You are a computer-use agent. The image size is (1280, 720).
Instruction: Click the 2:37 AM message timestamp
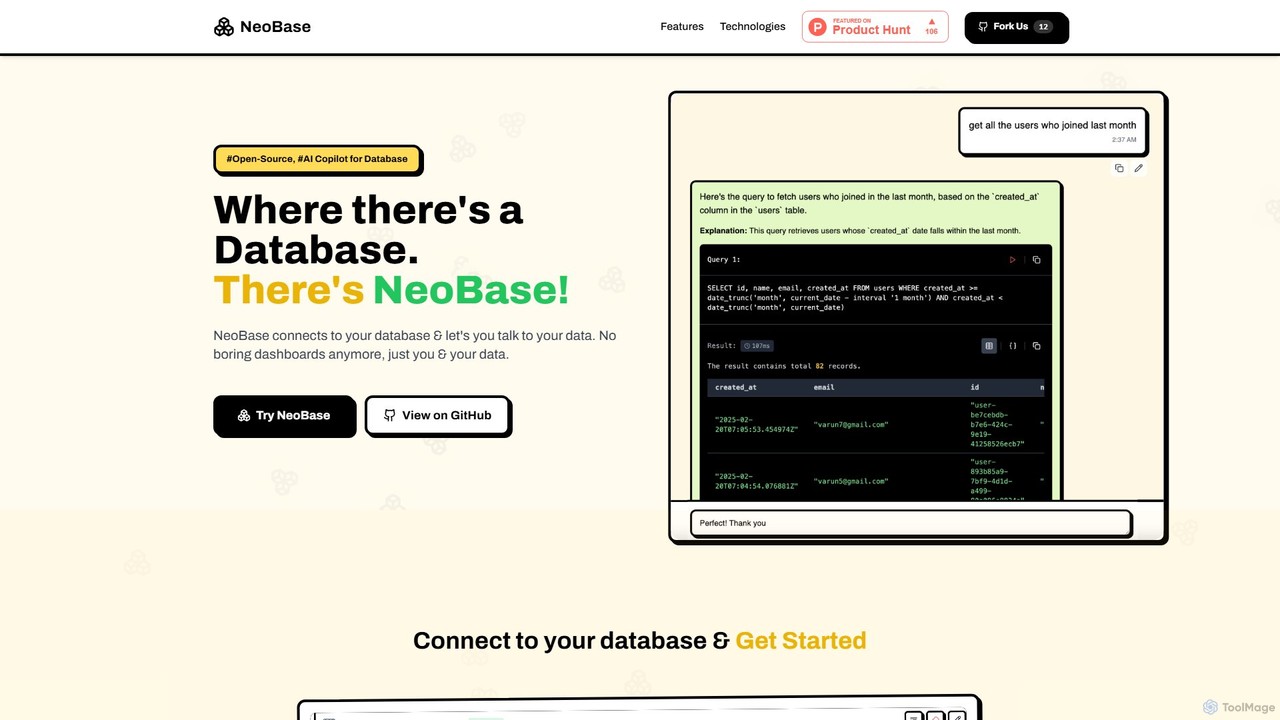[x=1124, y=140]
